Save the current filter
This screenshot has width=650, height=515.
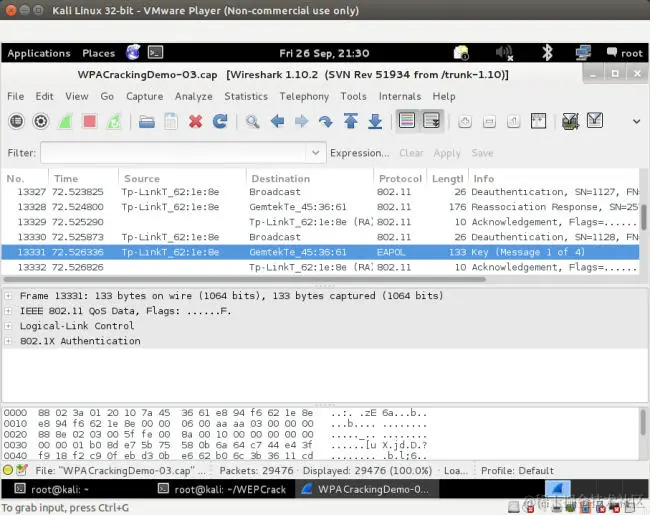tap(482, 153)
